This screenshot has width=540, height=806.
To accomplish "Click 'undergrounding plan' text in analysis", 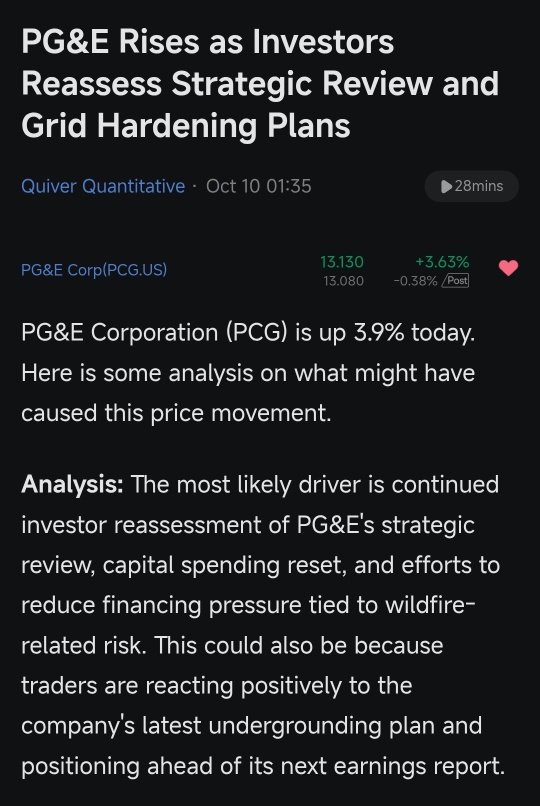I will click(296, 726).
